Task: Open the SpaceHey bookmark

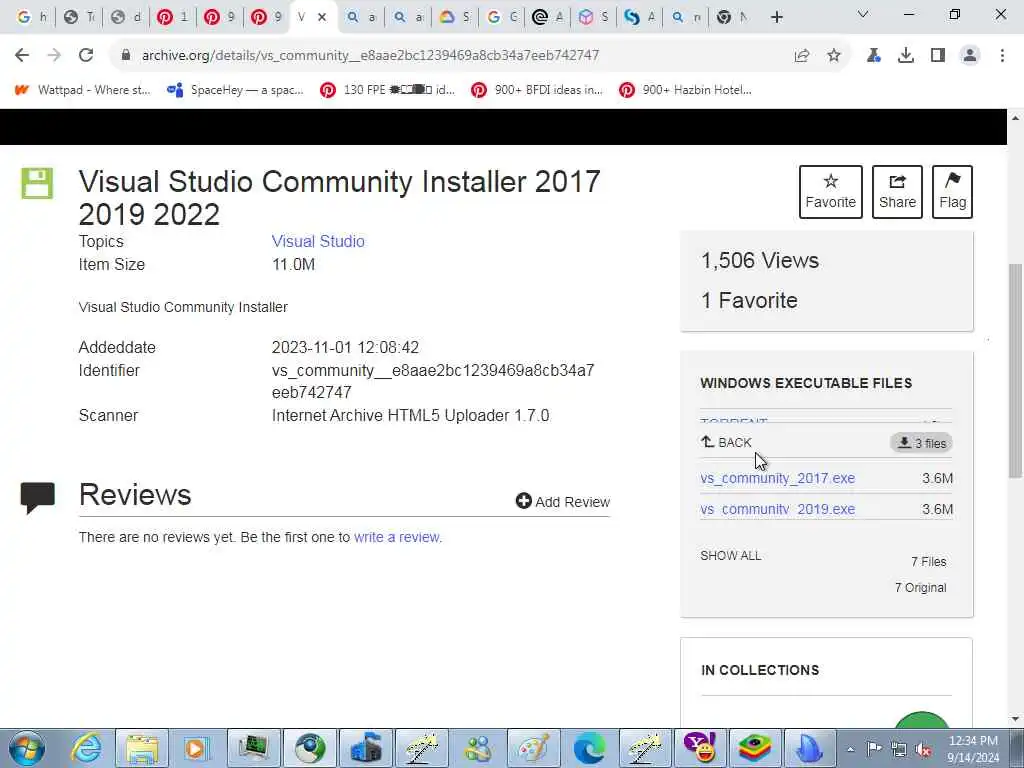Action: pos(235,90)
